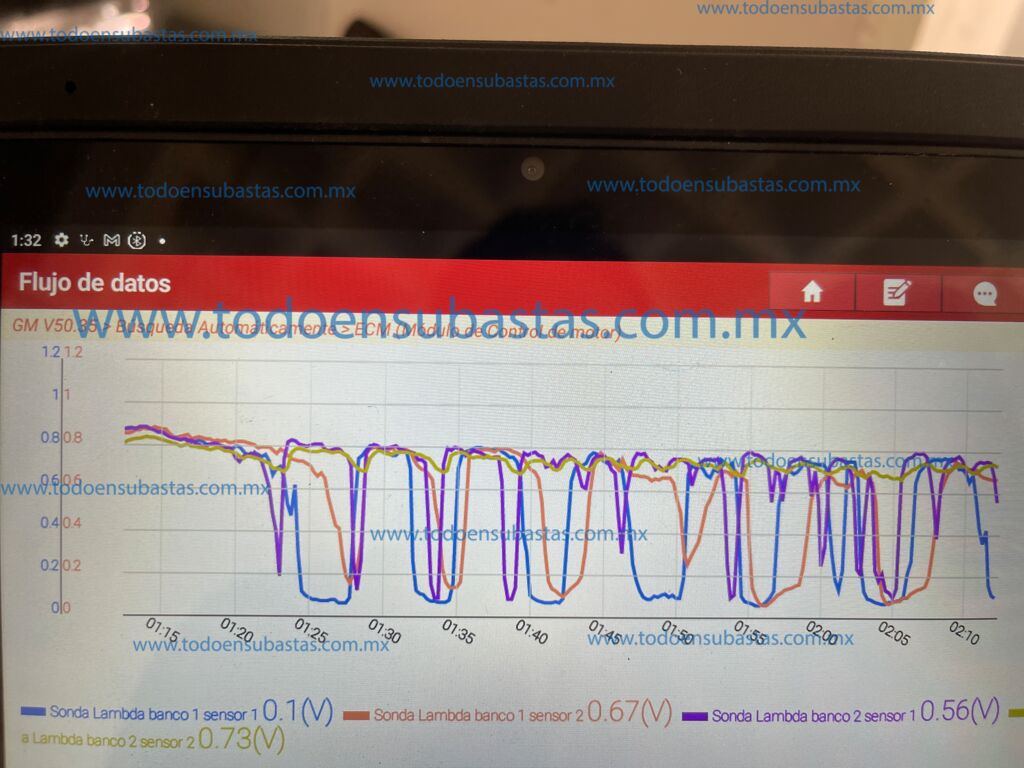Open the edit/notes pencil icon
This screenshot has width=1024, height=768.
pos(897,292)
